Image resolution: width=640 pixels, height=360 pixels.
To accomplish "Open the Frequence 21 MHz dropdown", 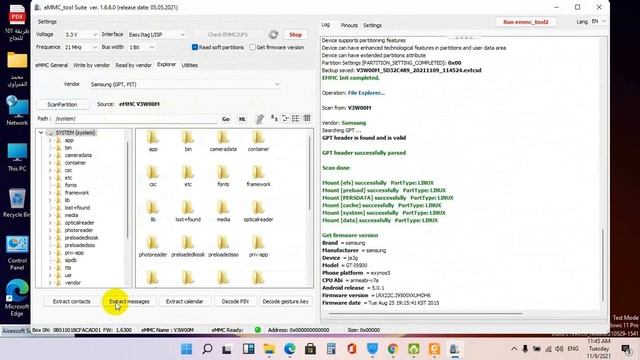I will click(81, 47).
